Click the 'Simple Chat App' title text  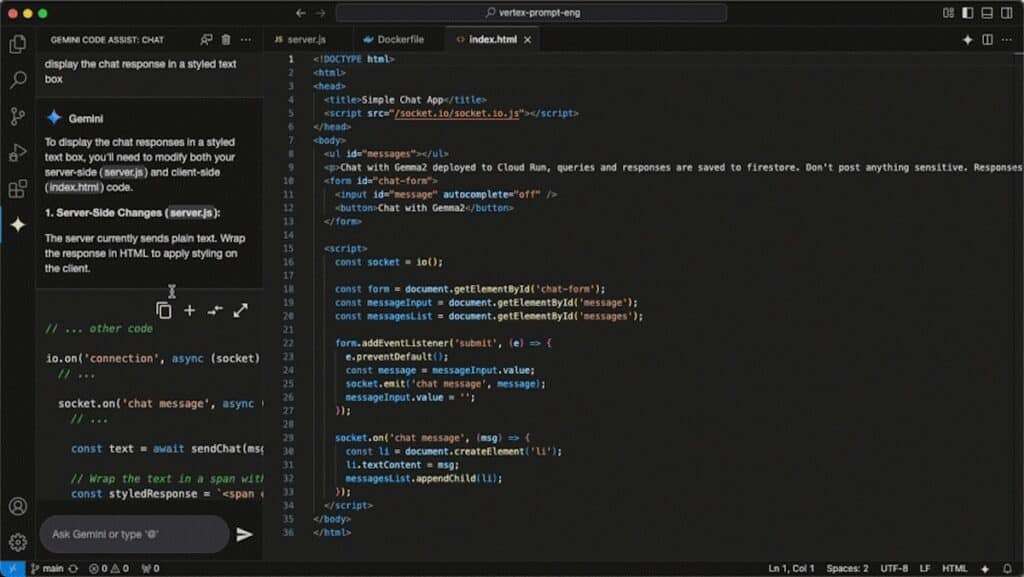[402, 100]
